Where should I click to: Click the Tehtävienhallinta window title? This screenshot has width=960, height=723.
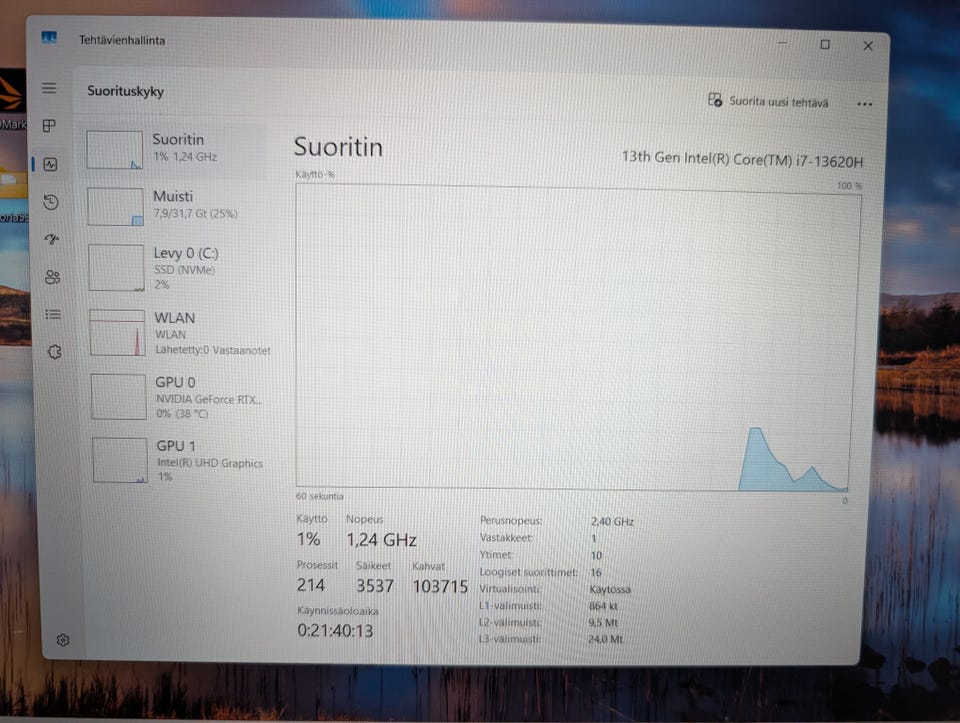122,40
